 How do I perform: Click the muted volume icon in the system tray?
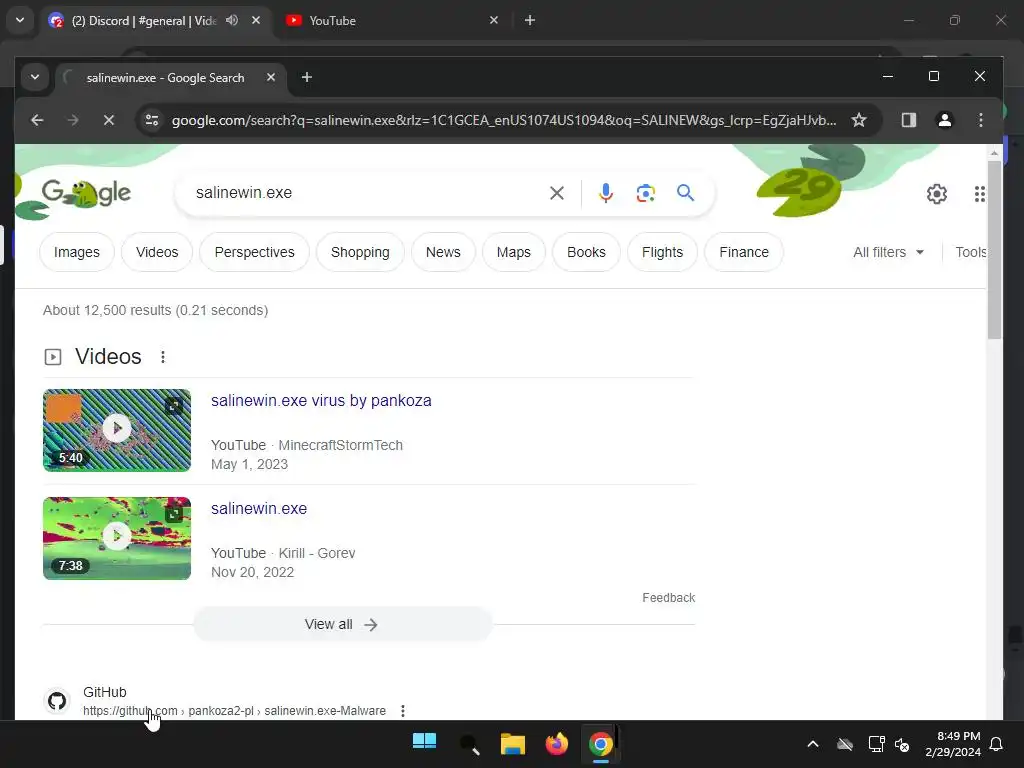click(902, 744)
